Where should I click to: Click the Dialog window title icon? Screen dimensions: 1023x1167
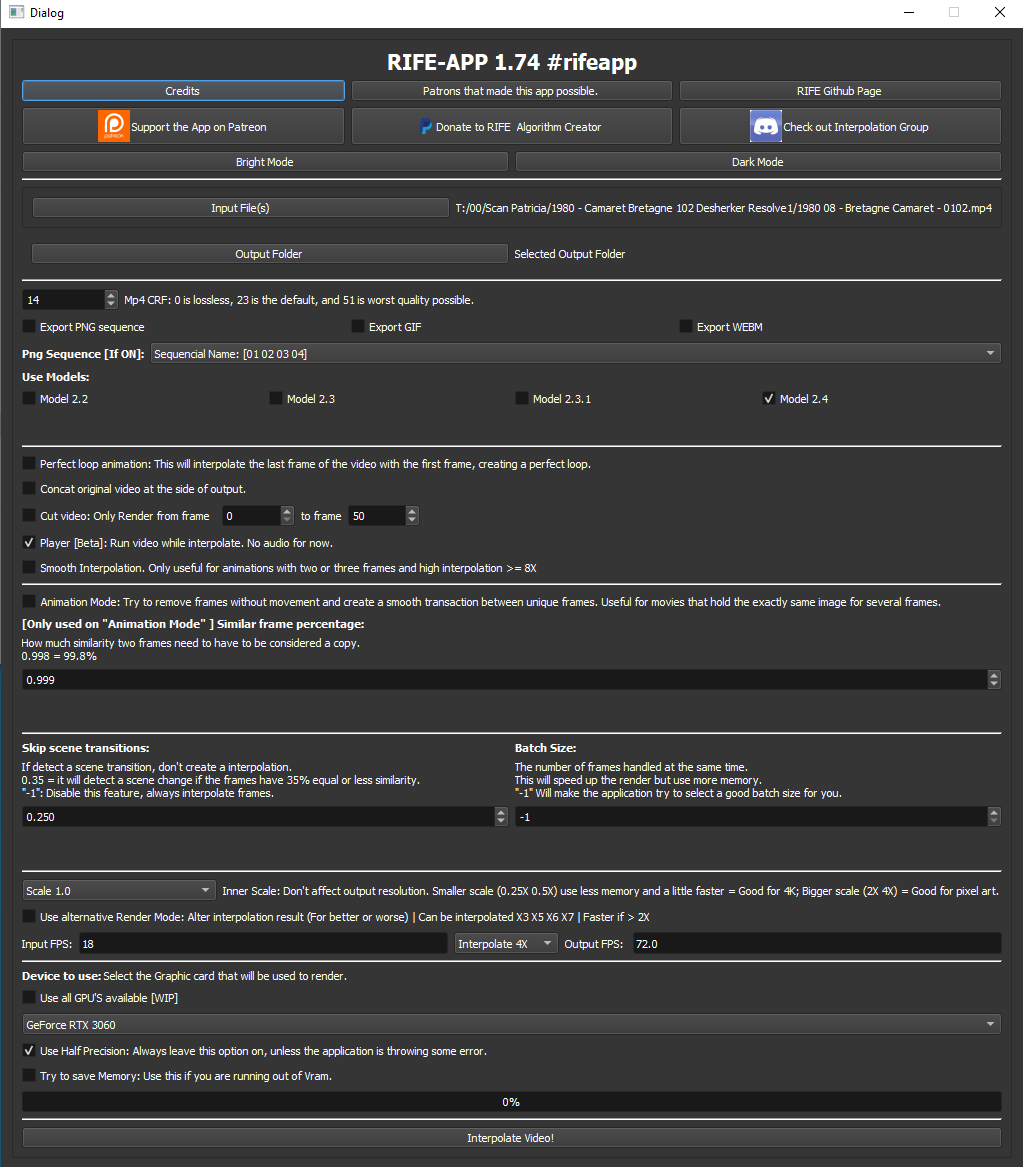(15, 13)
